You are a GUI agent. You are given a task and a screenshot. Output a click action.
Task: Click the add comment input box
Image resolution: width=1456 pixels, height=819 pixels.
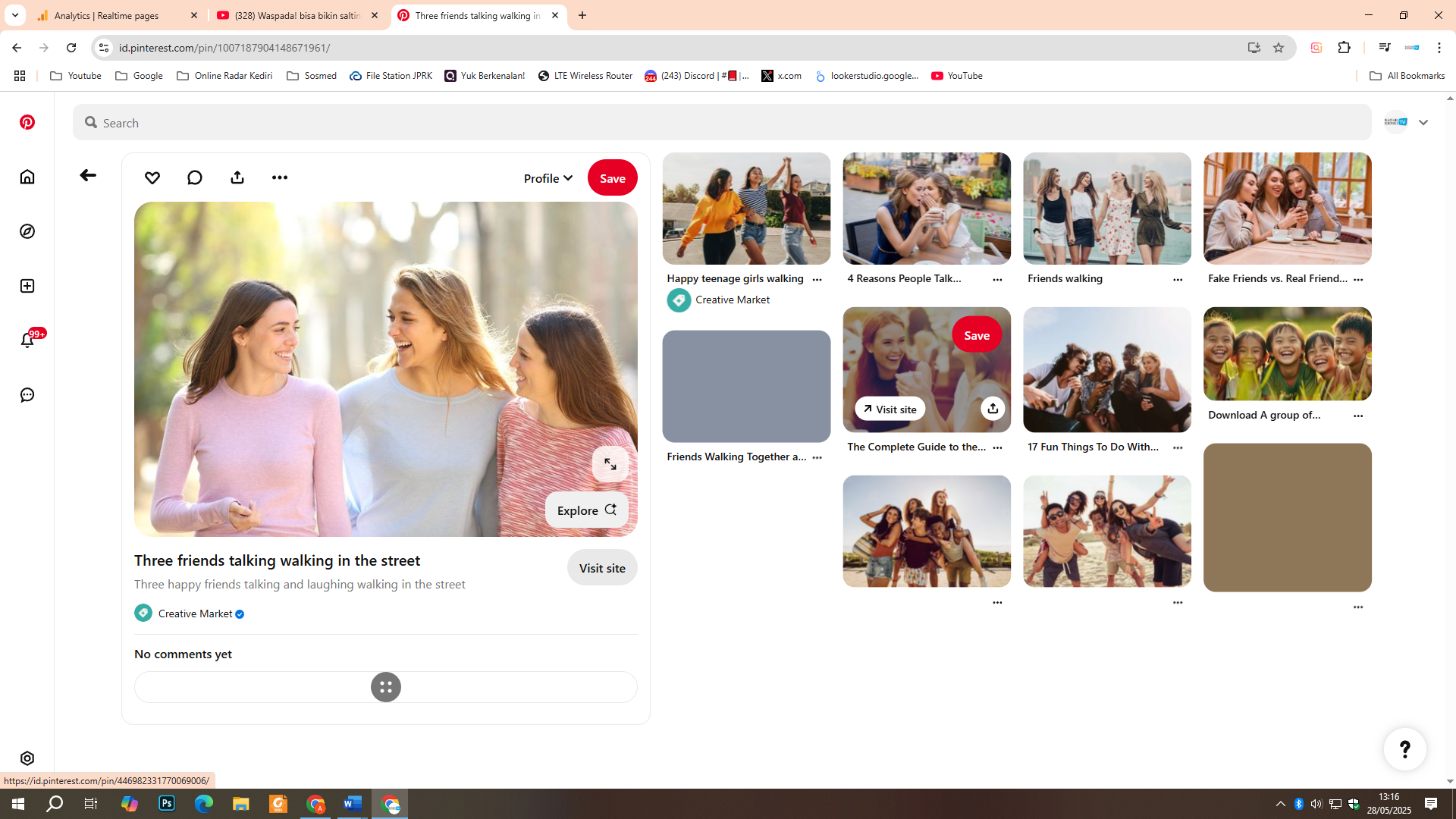(386, 687)
